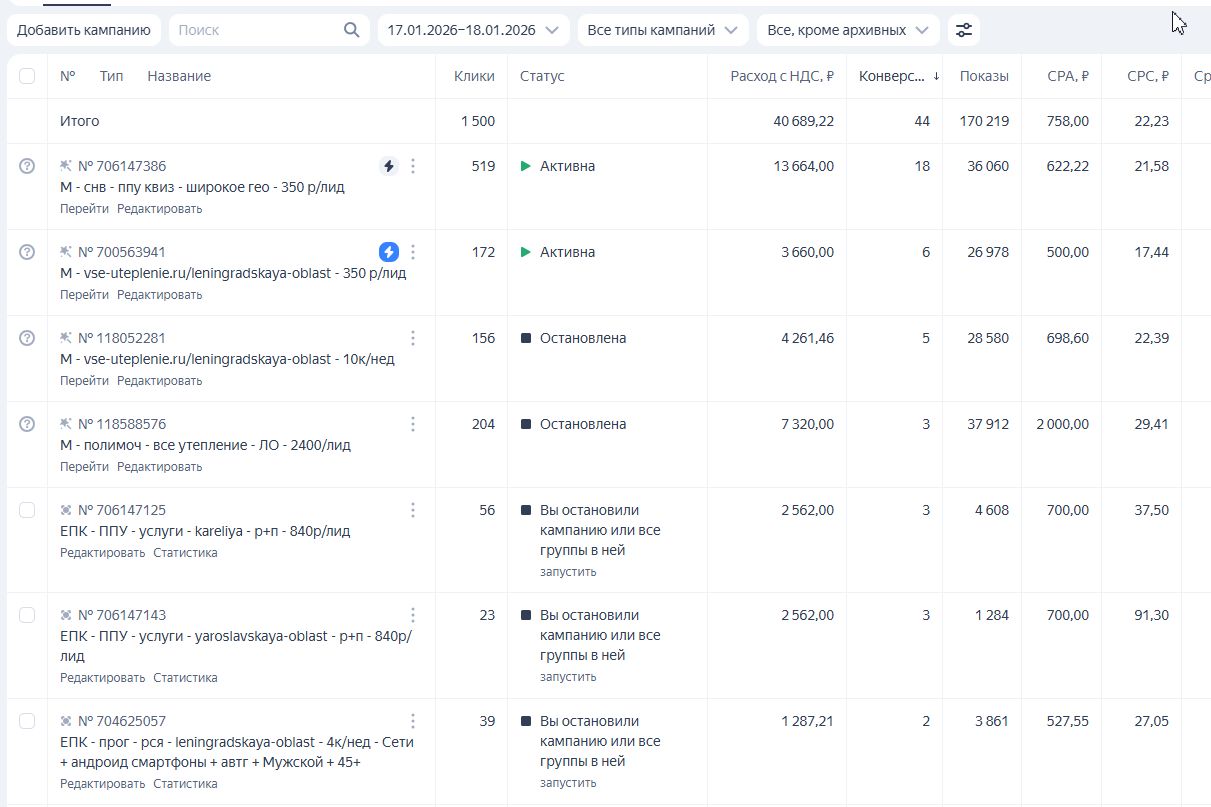
Task: Click the gray lightning icon on campaign 706147386
Action: point(389,166)
